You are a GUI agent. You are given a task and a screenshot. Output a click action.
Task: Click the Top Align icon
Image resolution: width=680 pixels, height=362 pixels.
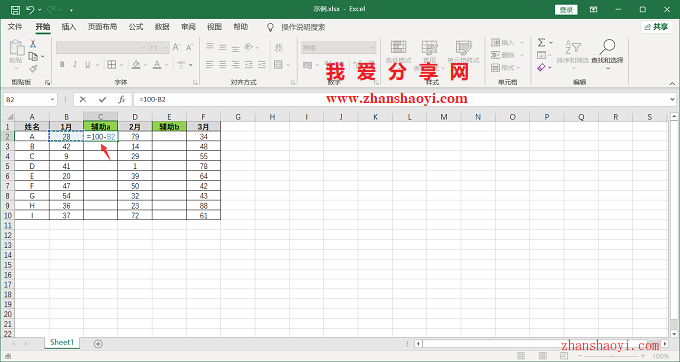click(x=210, y=47)
